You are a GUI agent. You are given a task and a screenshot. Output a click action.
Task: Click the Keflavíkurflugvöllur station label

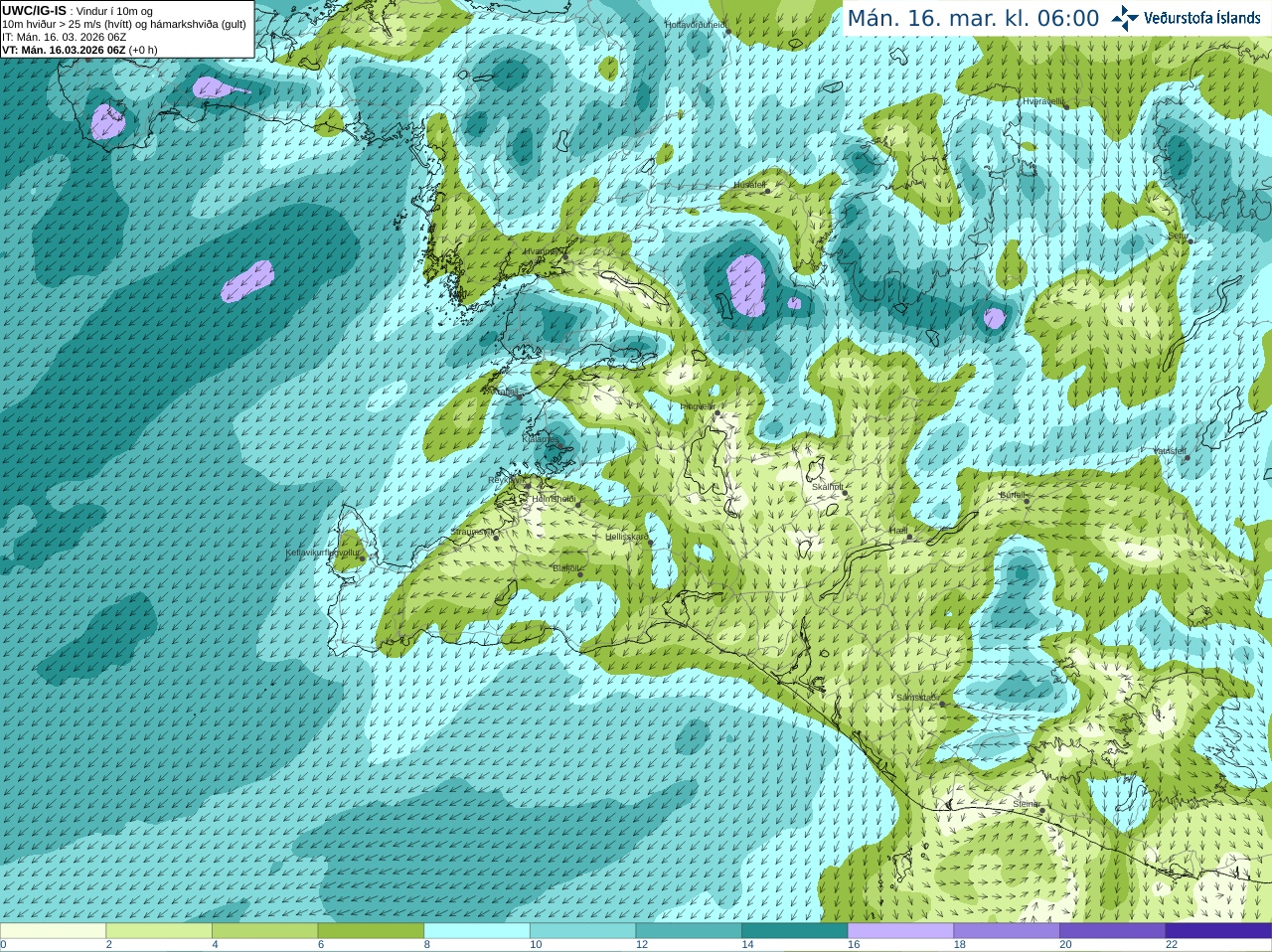pyautogui.click(x=323, y=553)
